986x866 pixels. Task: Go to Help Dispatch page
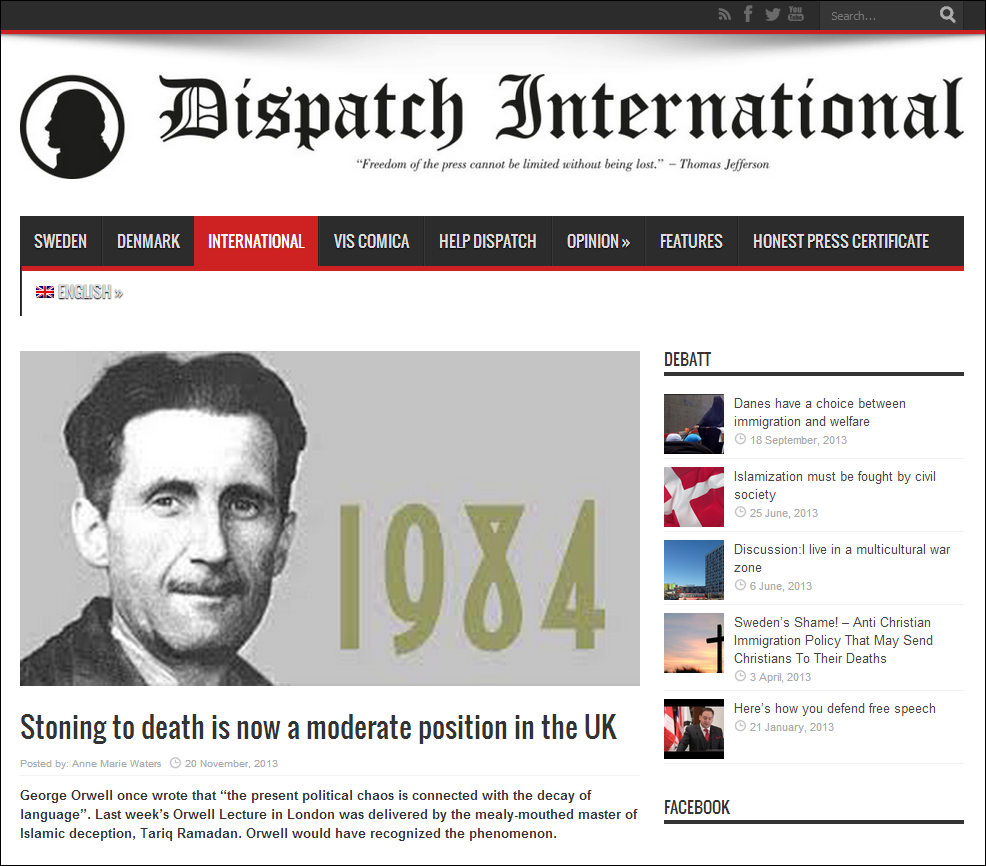[x=487, y=241]
